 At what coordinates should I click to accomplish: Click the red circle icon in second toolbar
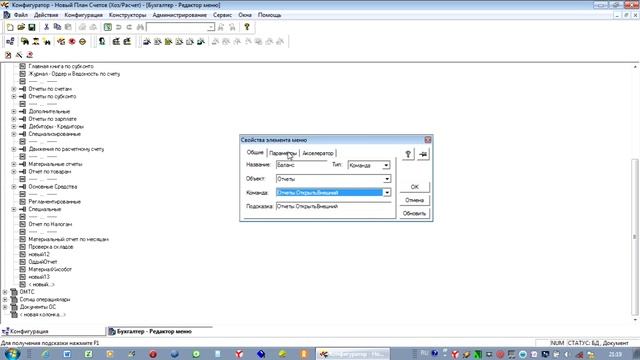click(x=72, y=42)
